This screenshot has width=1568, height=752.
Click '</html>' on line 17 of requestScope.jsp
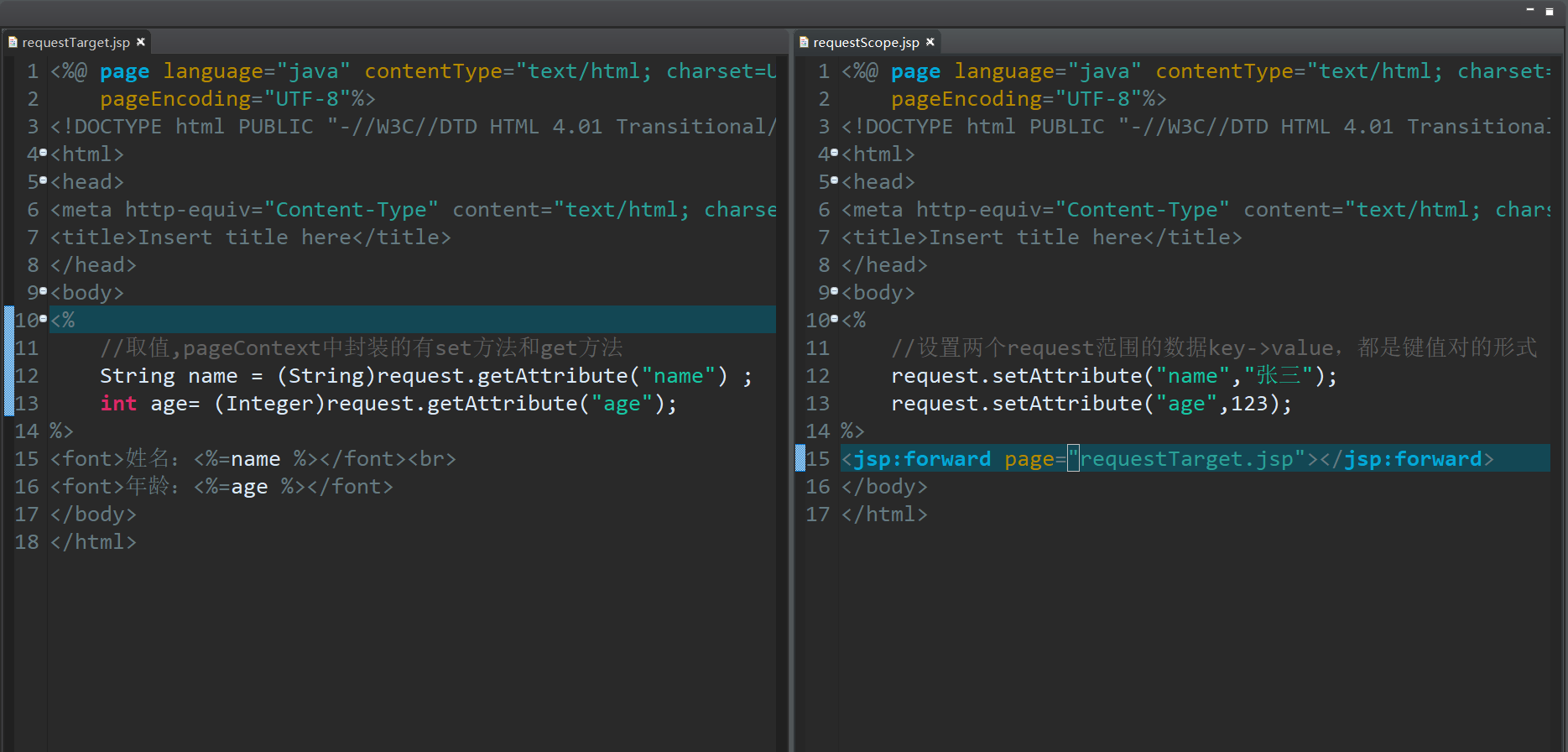(x=884, y=514)
